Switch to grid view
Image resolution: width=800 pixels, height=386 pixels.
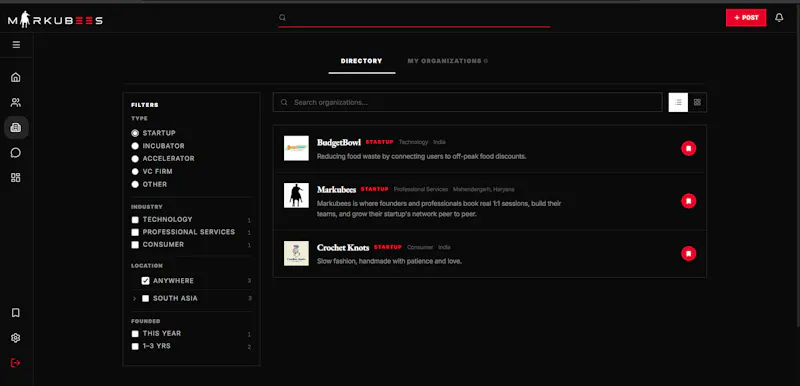[x=697, y=102]
